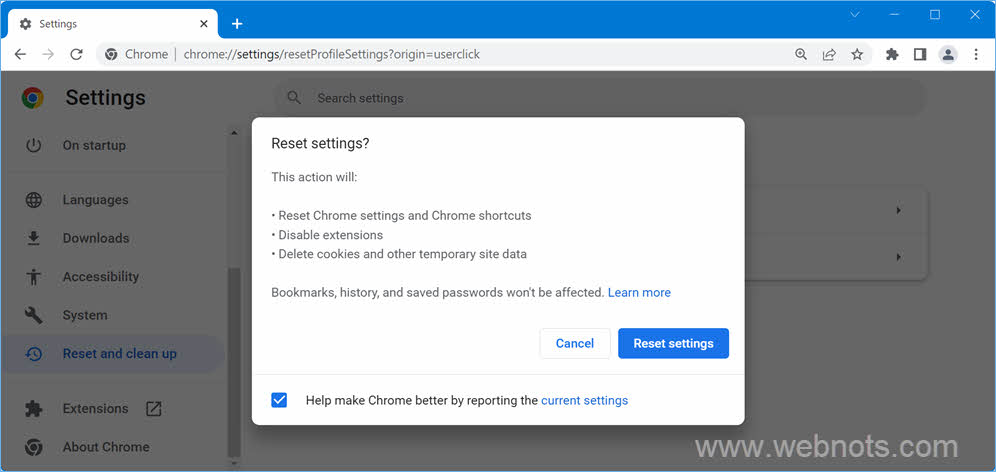
Task: Open the current settings link
Action: (x=584, y=401)
